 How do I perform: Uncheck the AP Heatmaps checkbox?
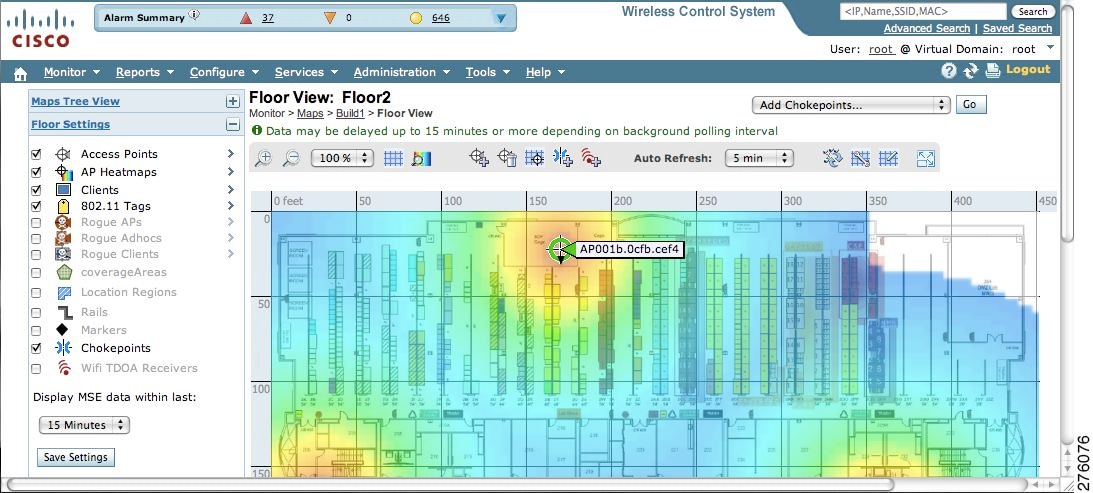click(x=36, y=172)
